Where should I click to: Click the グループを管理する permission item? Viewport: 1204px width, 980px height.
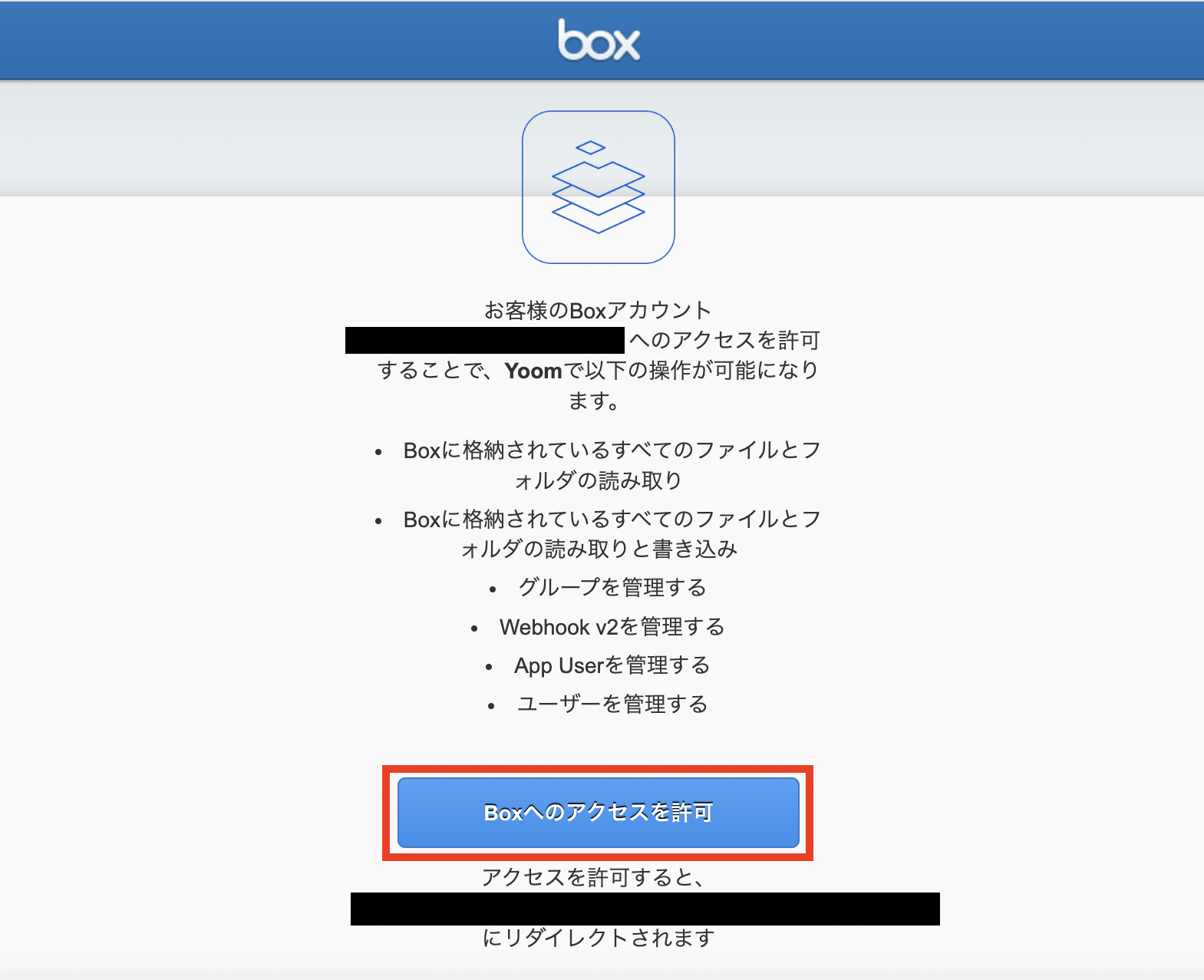tap(612, 588)
